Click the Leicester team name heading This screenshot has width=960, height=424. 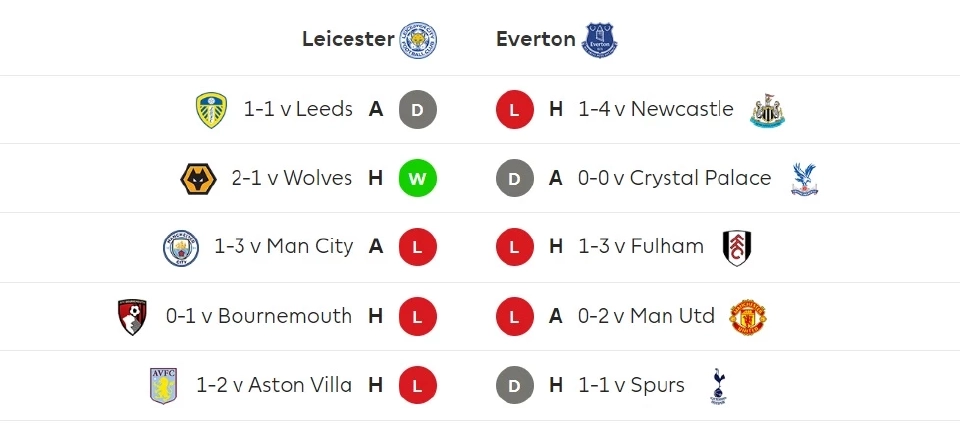tap(348, 40)
